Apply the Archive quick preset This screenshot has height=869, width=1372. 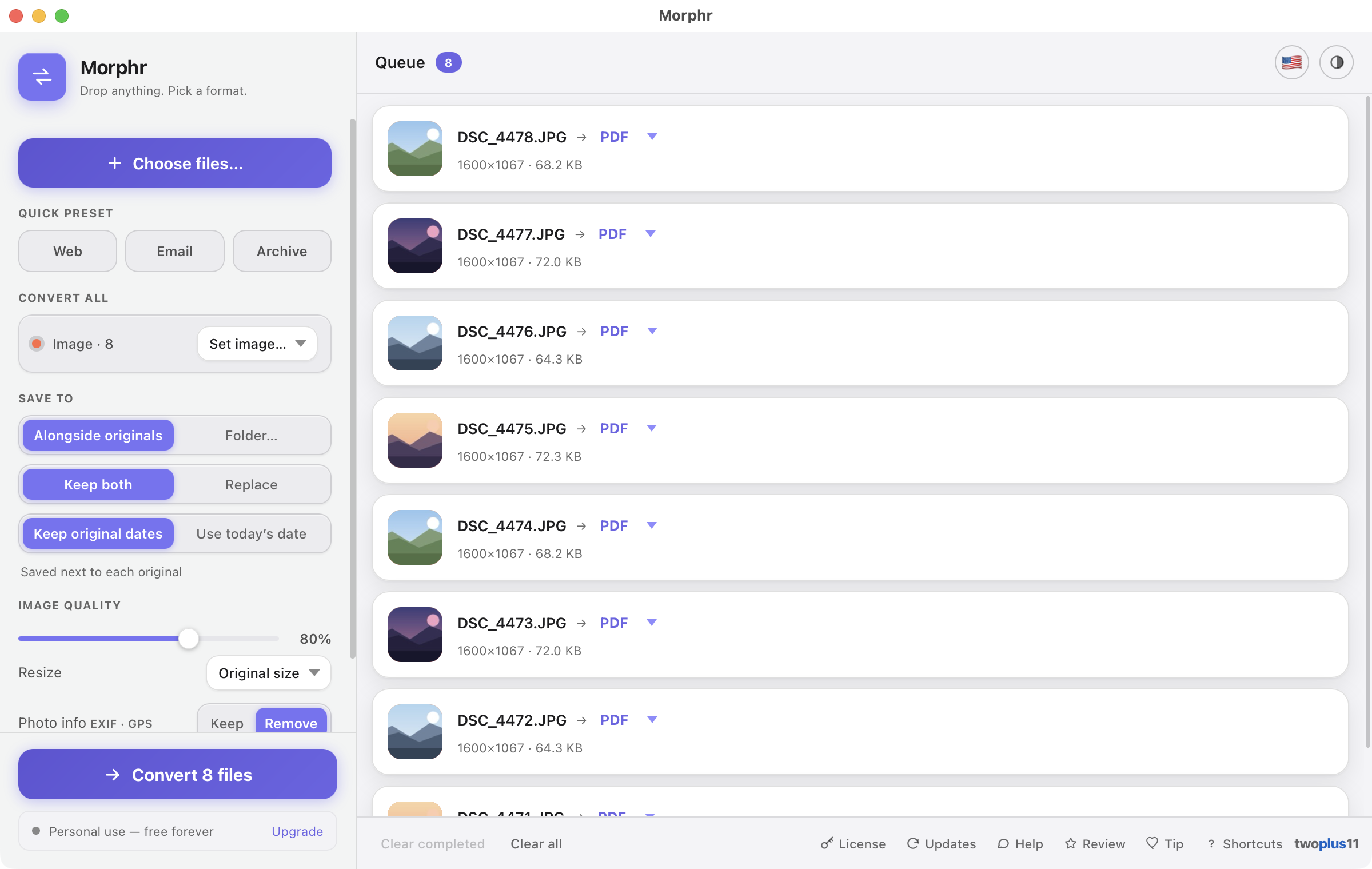(282, 251)
